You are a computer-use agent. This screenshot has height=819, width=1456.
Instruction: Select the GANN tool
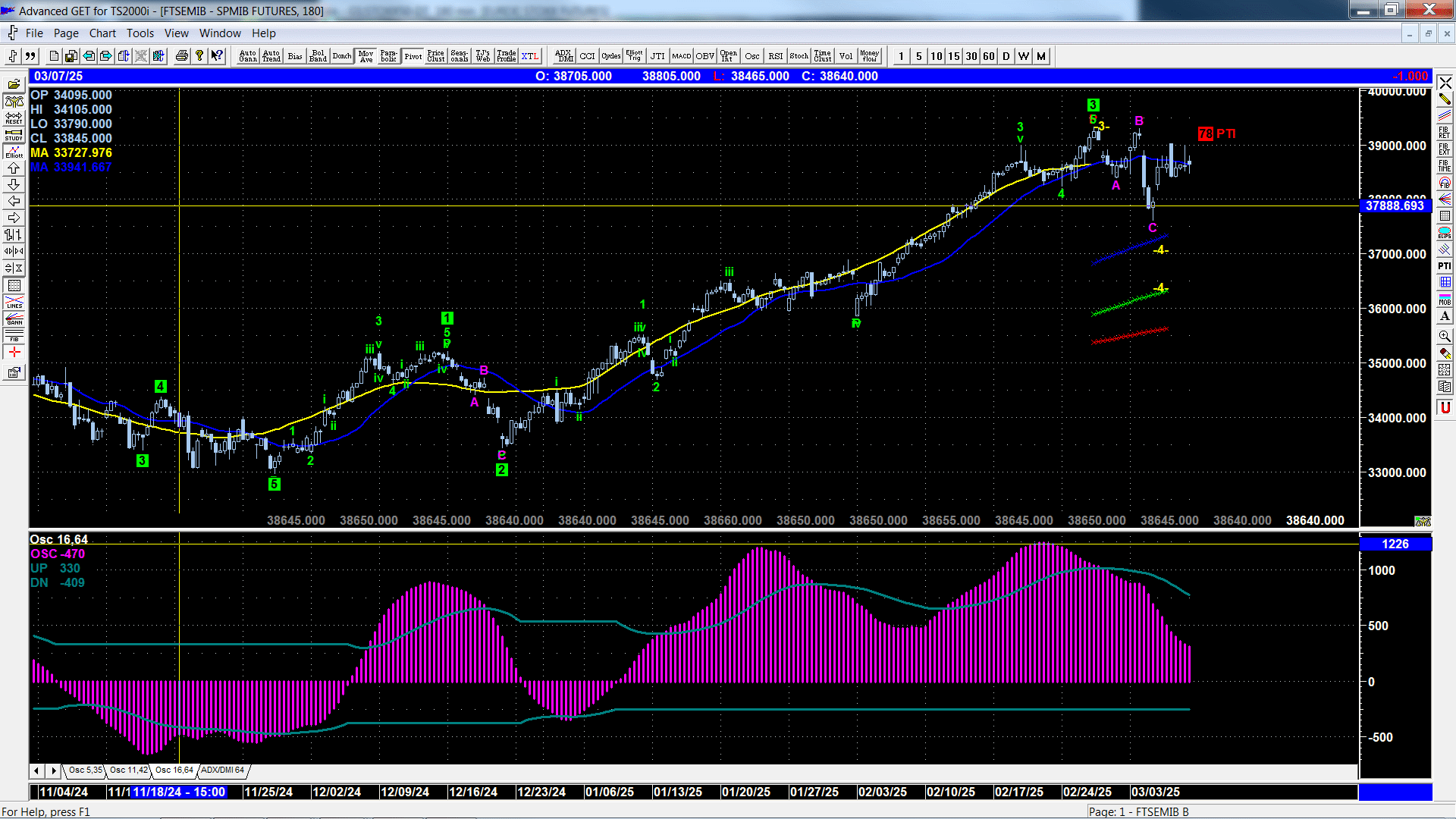pos(14,318)
